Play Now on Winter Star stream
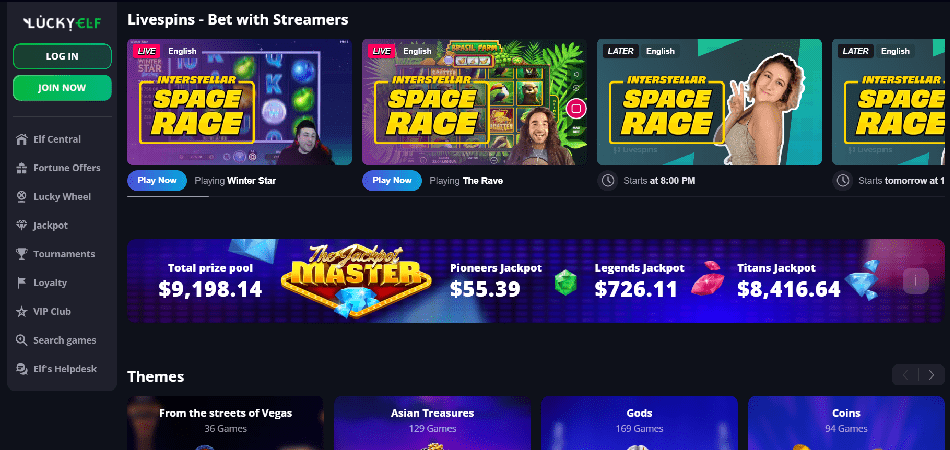The image size is (950, 450). [x=157, y=180]
